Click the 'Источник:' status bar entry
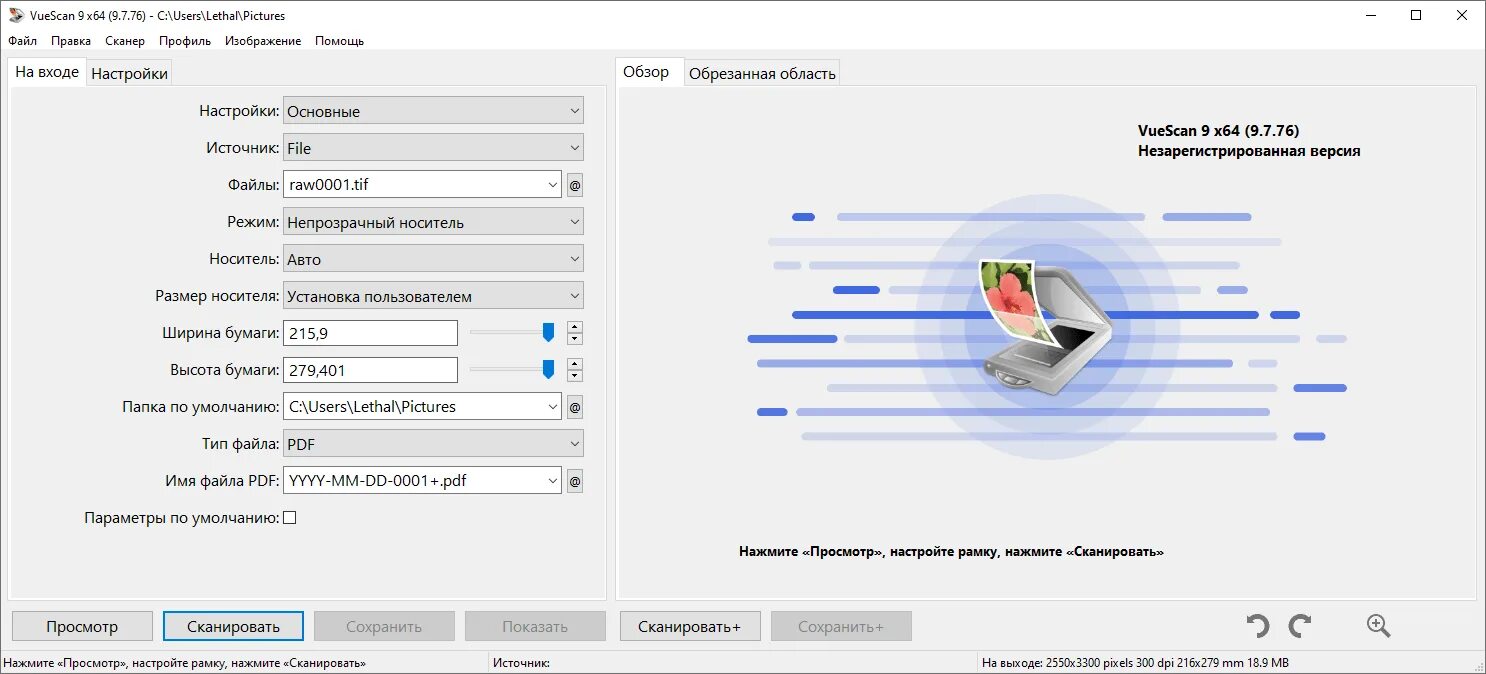1486x674 pixels. click(x=521, y=663)
